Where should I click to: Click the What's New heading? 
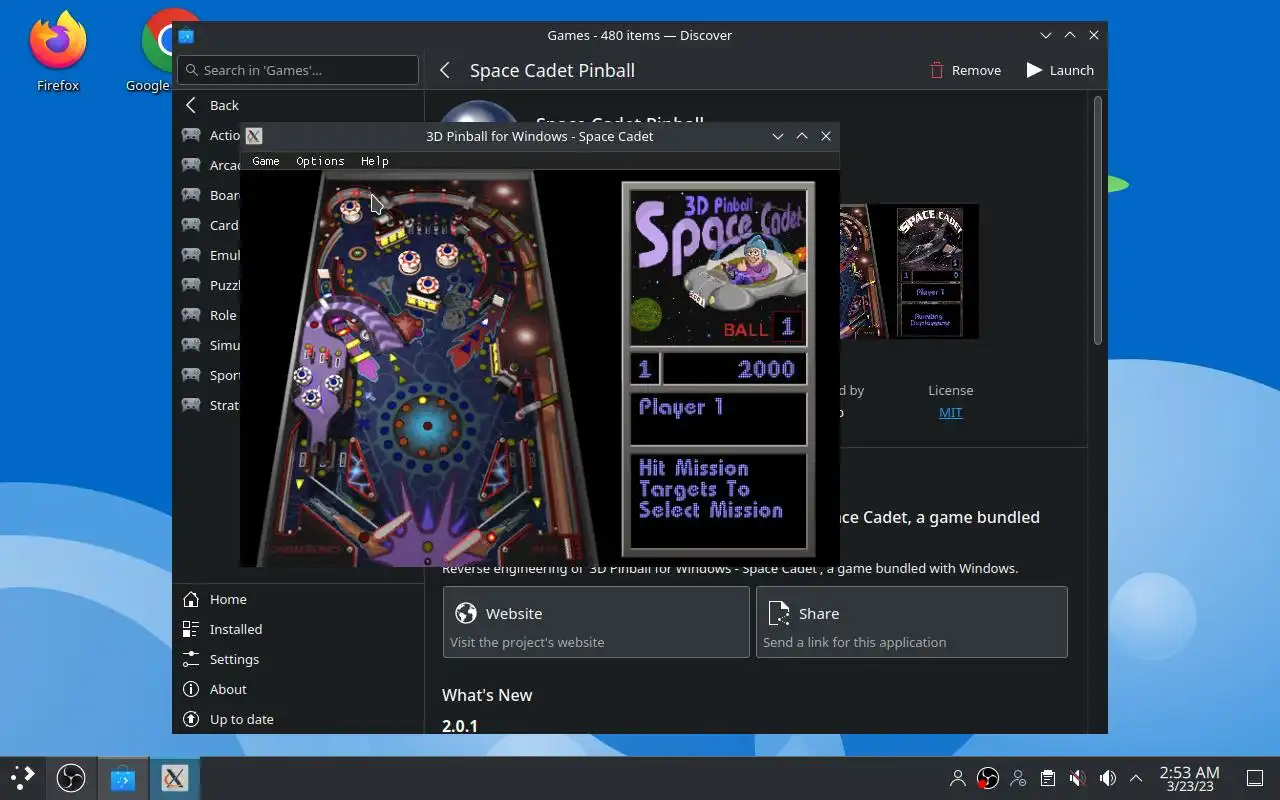tap(487, 695)
